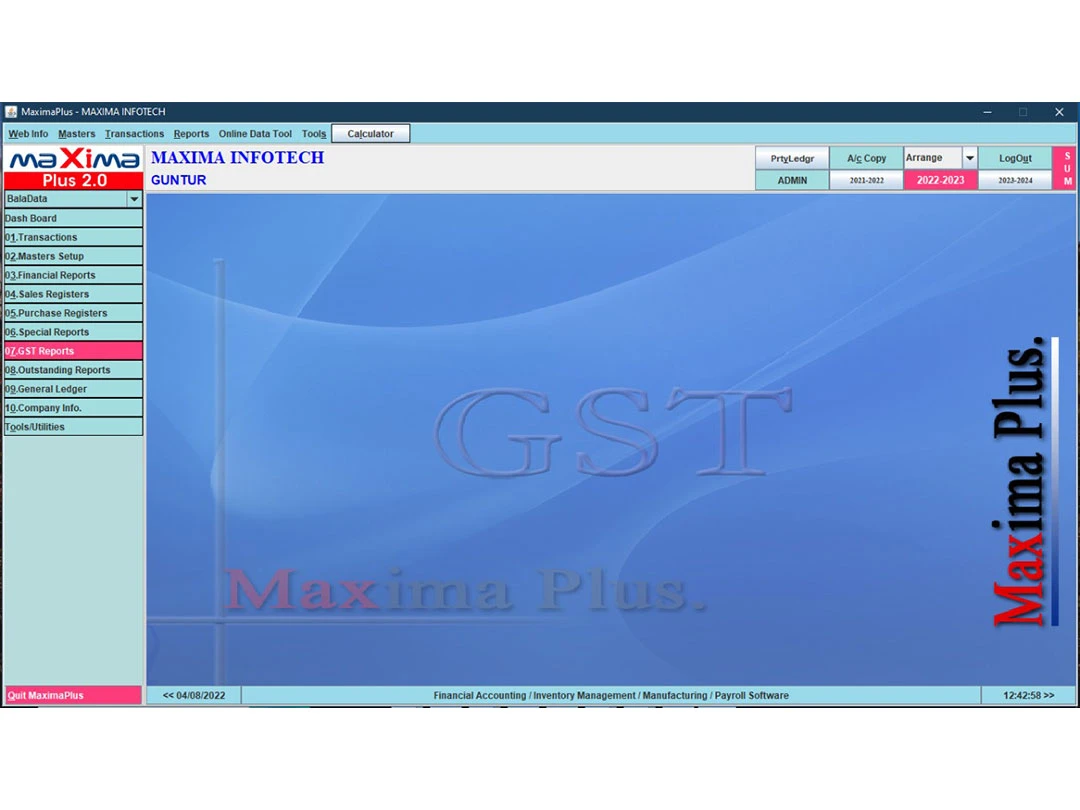This screenshot has height=810, width=1080.
Task: Click the previous date arrow near 04/08/2022
Action: tap(168, 695)
